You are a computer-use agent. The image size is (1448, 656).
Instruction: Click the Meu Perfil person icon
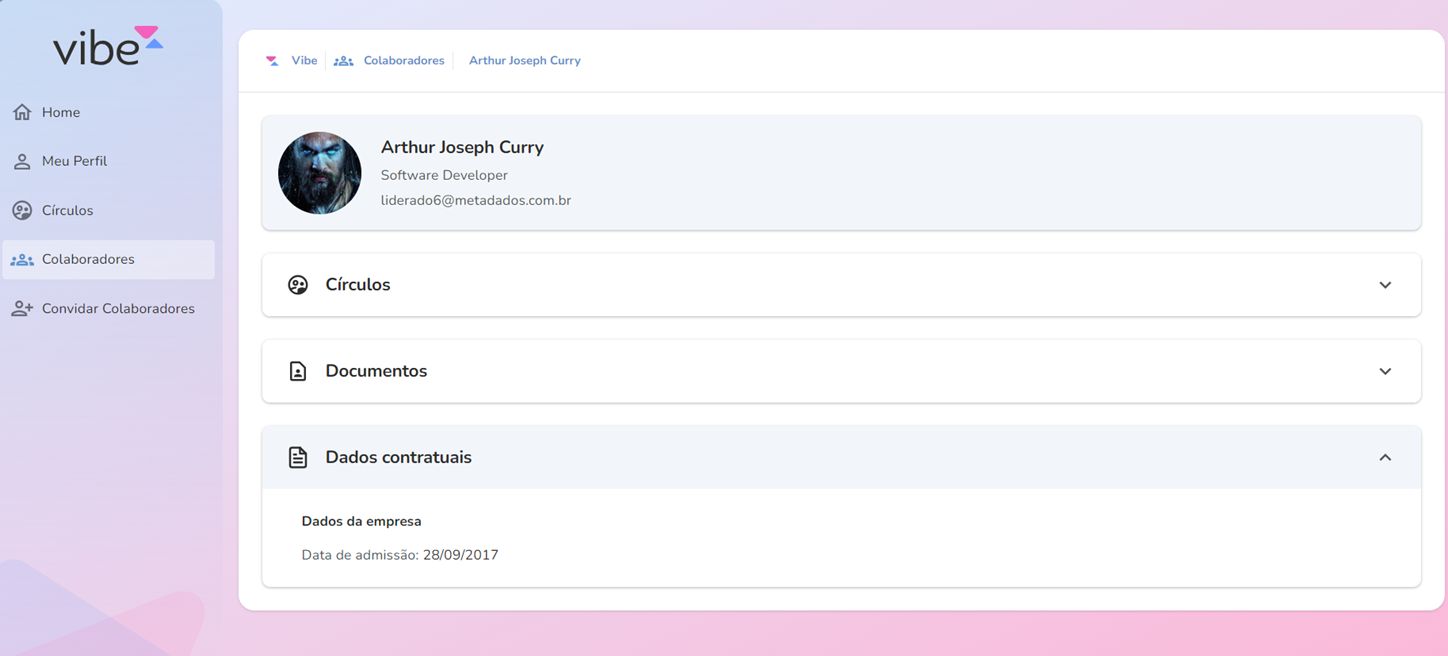pyautogui.click(x=22, y=161)
